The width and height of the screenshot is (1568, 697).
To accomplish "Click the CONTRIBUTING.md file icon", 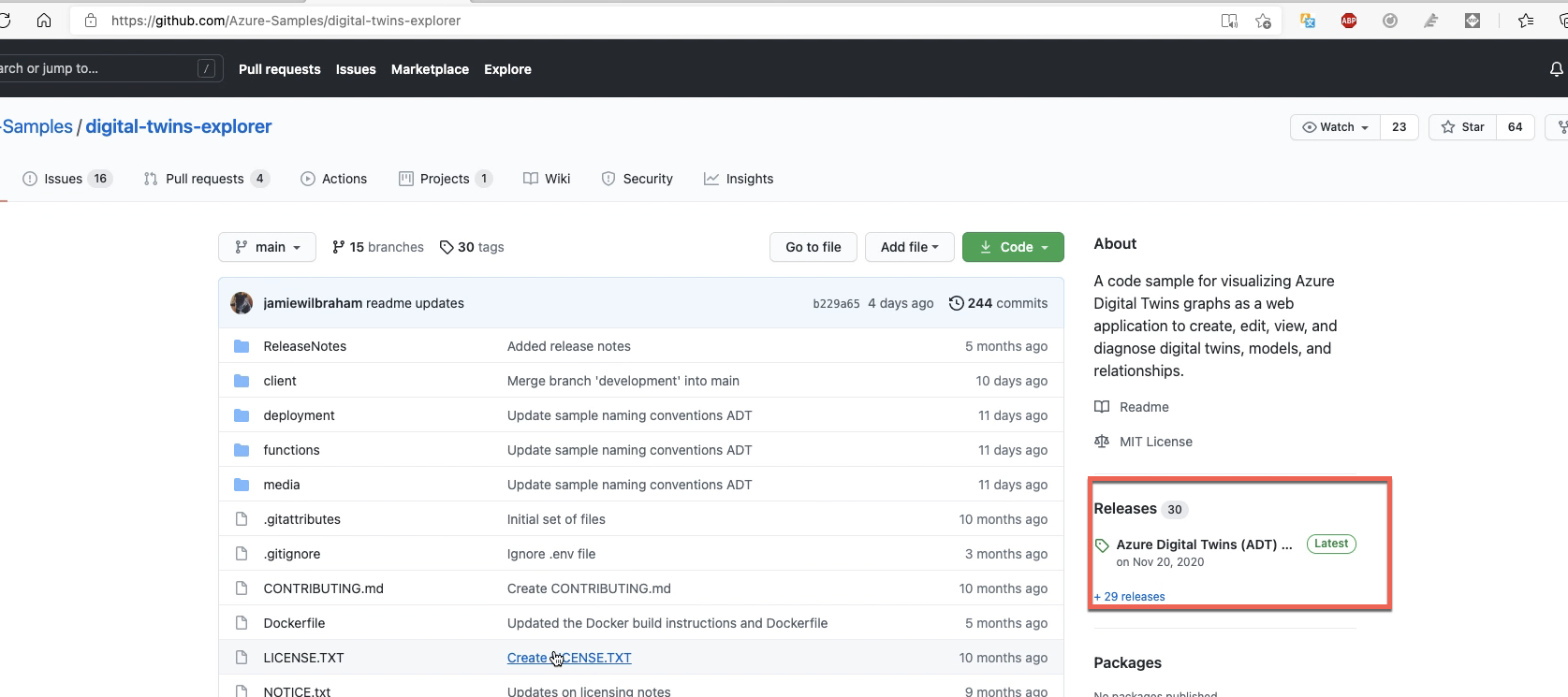I will point(242,588).
